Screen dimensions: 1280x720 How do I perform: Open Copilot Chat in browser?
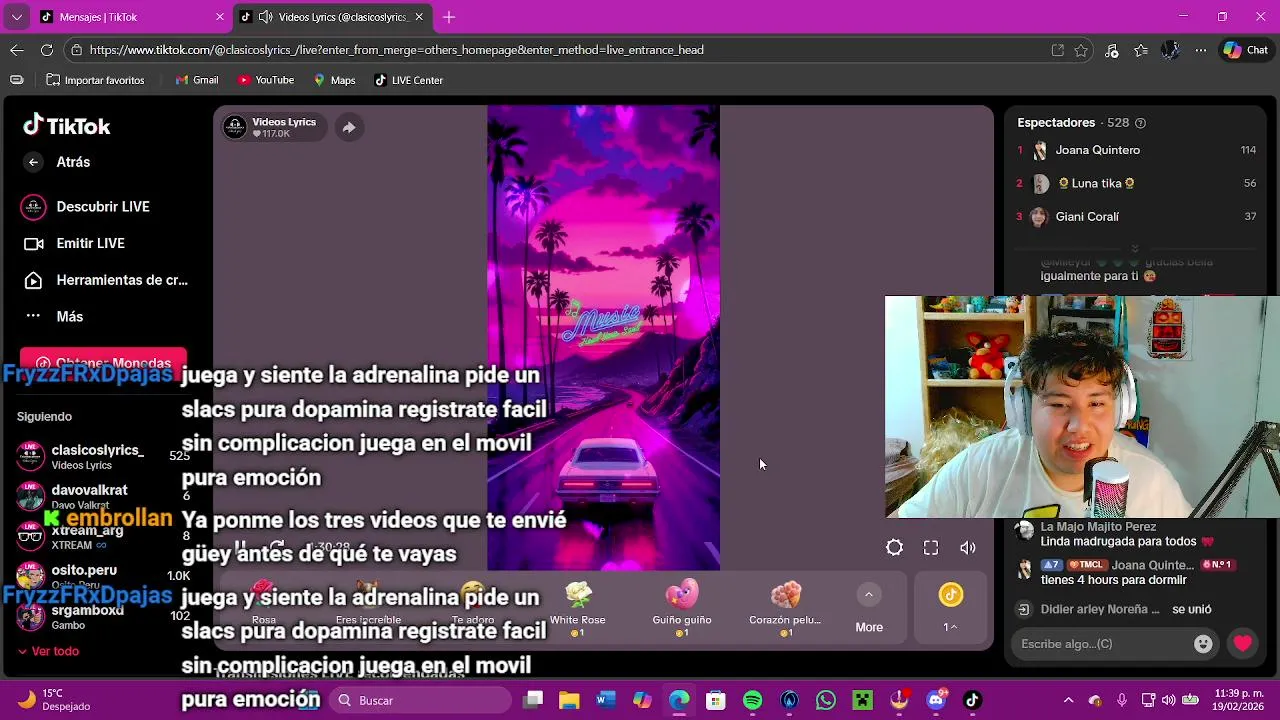[1245, 50]
